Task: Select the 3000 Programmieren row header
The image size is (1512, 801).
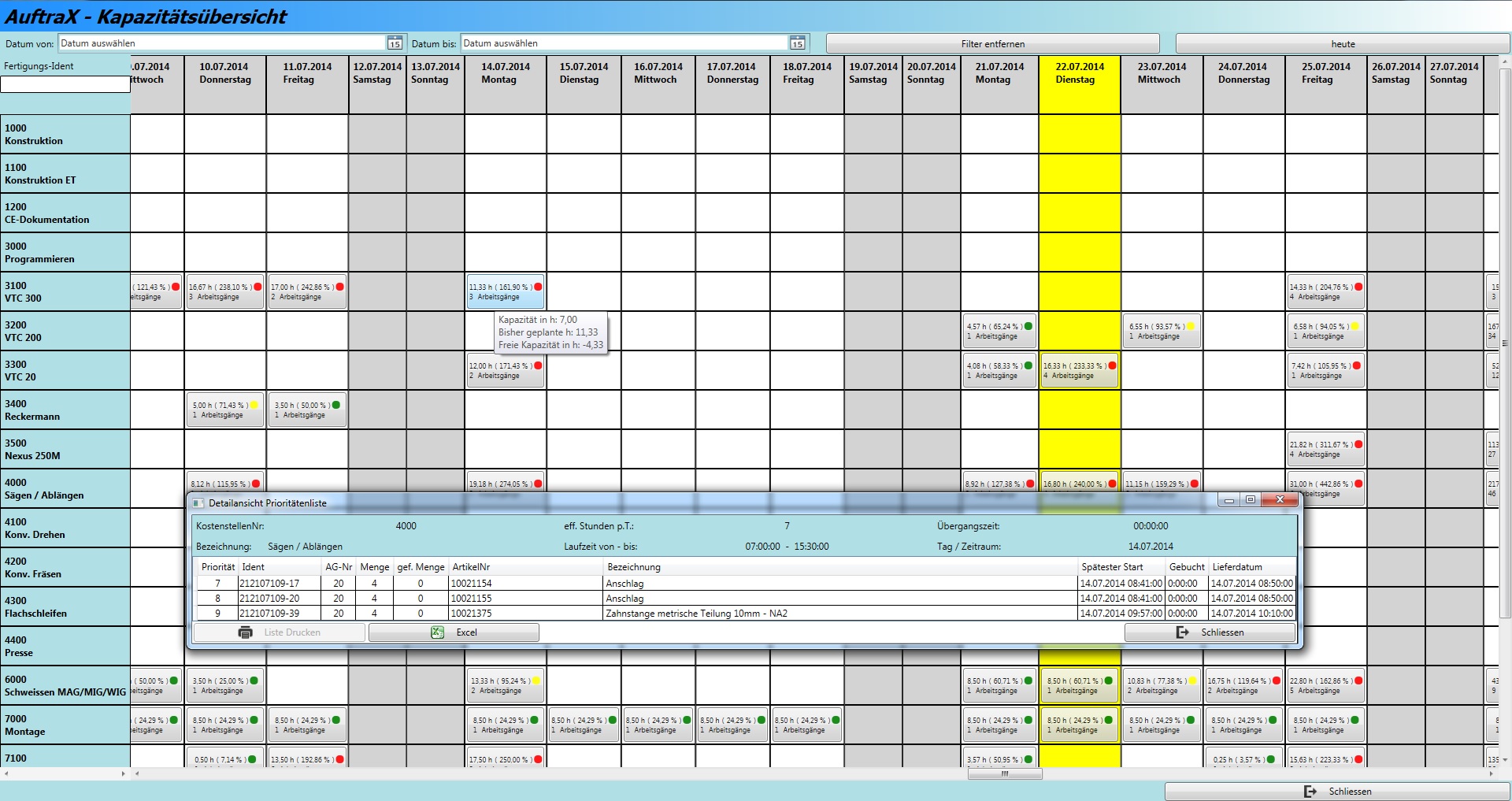Action: [x=65, y=252]
